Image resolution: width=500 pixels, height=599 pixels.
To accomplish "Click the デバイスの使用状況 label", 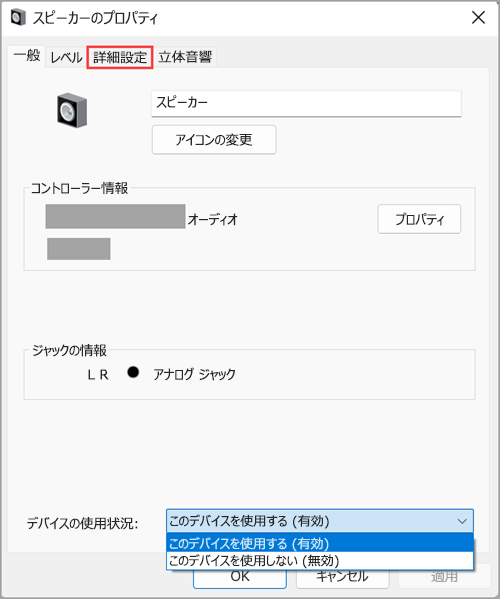I will (x=83, y=523).
